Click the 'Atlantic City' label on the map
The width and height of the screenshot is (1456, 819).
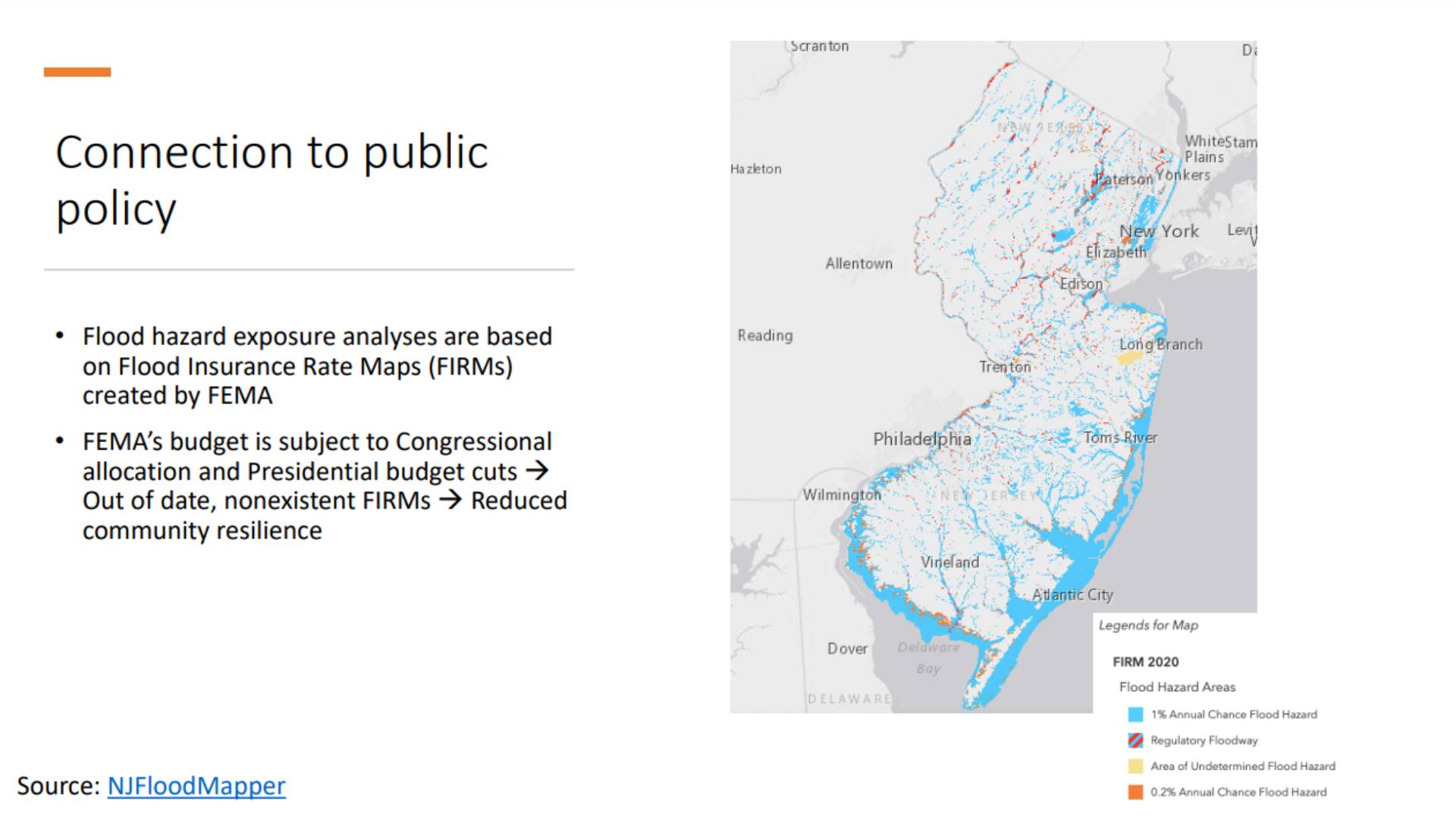point(1072,595)
